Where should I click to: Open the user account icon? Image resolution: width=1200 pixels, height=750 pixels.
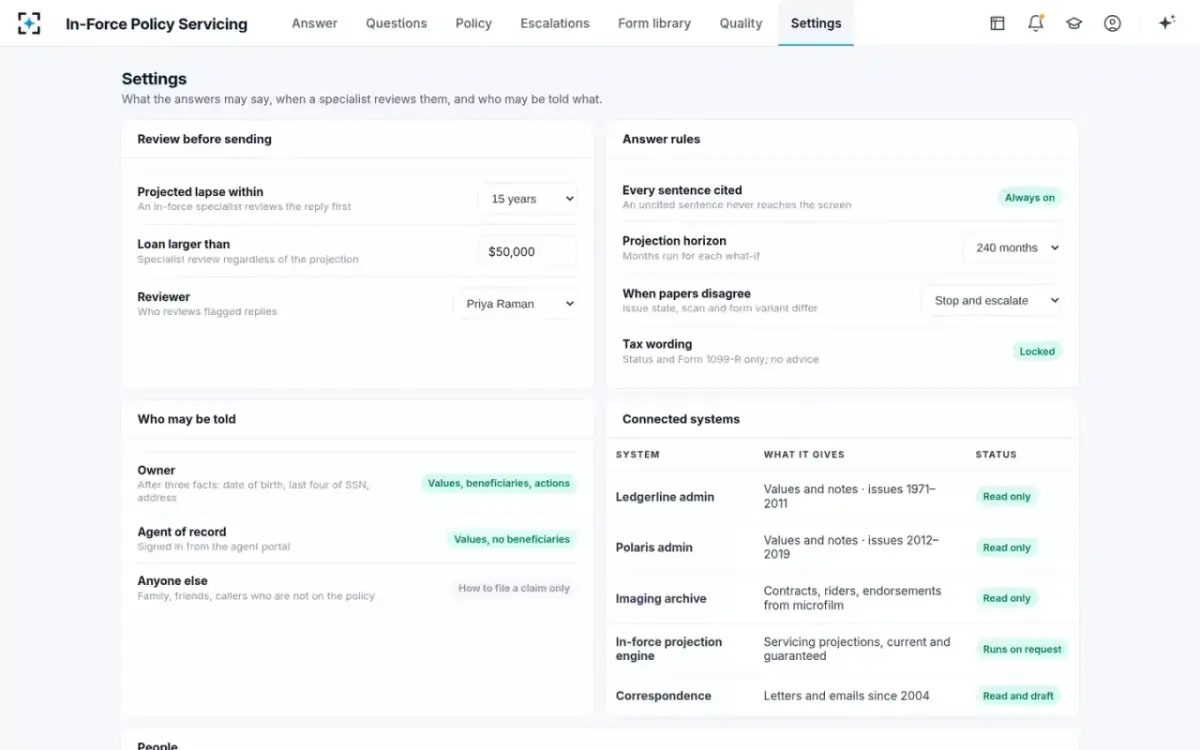(x=1112, y=23)
